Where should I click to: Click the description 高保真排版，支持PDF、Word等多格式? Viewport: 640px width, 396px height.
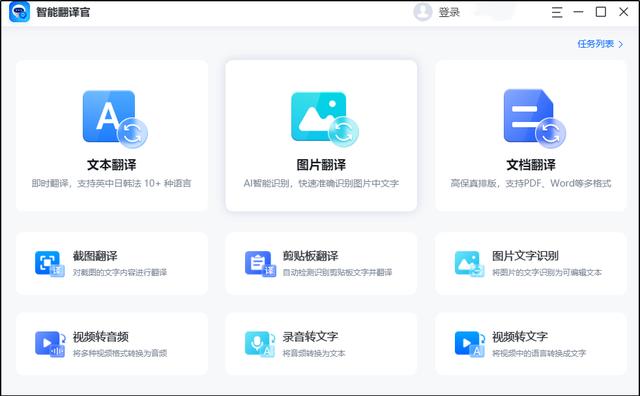pyautogui.click(x=531, y=183)
